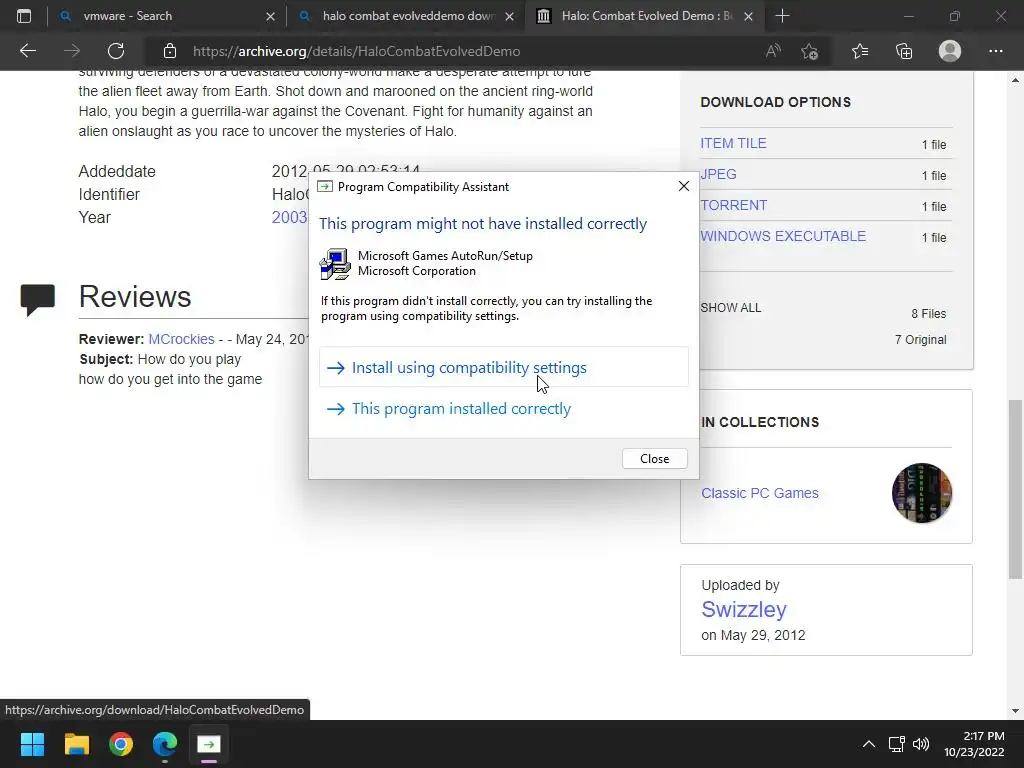Open the ITEM TILE download option
This screenshot has height=768, width=1024.
tap(733, 143)
